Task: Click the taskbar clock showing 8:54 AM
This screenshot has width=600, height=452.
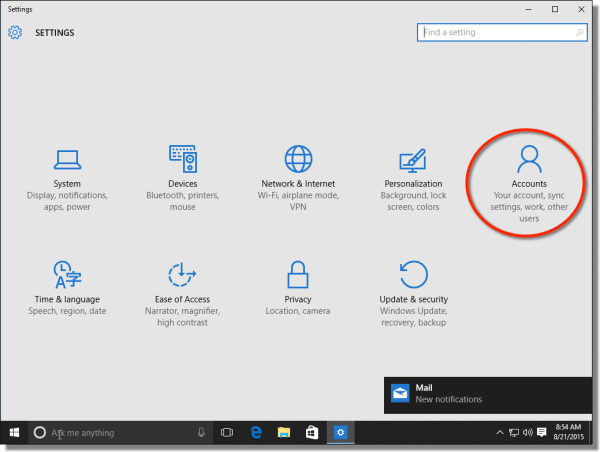Action: coord(569,432)
